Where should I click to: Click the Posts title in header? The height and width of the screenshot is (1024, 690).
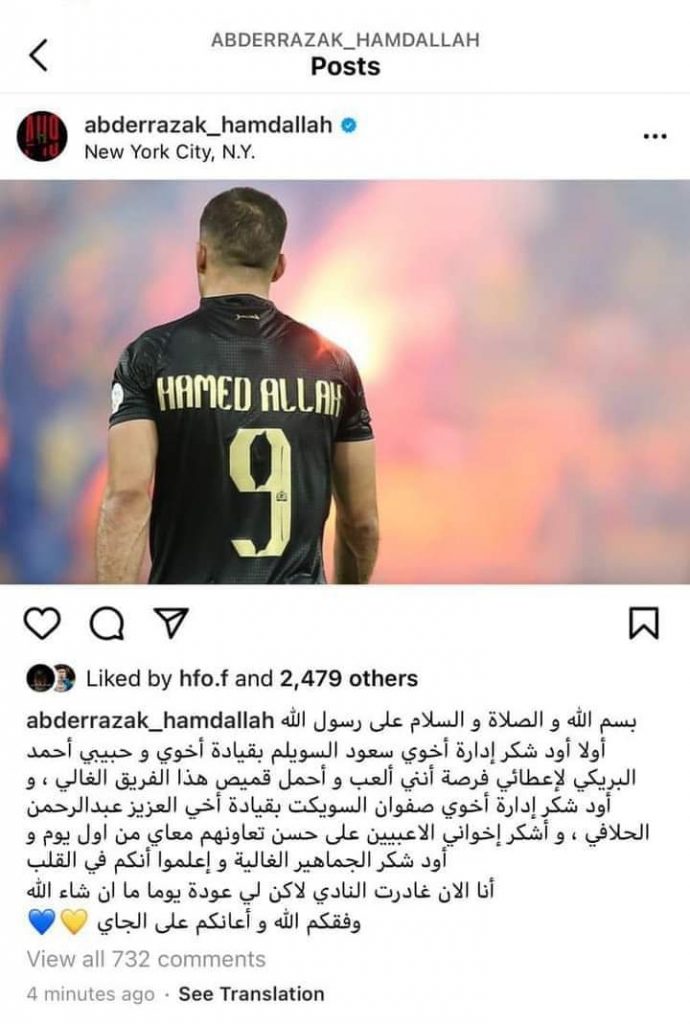(345, 67)
